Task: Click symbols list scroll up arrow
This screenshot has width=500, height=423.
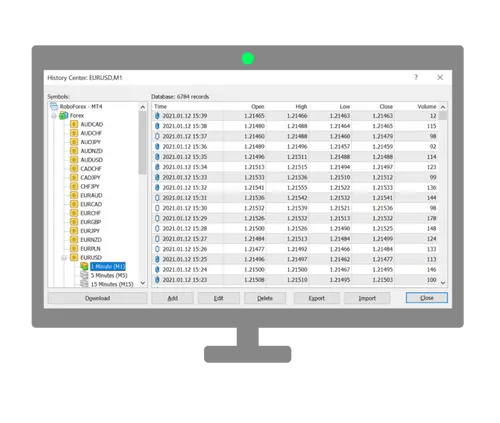Action: [143, 107]
